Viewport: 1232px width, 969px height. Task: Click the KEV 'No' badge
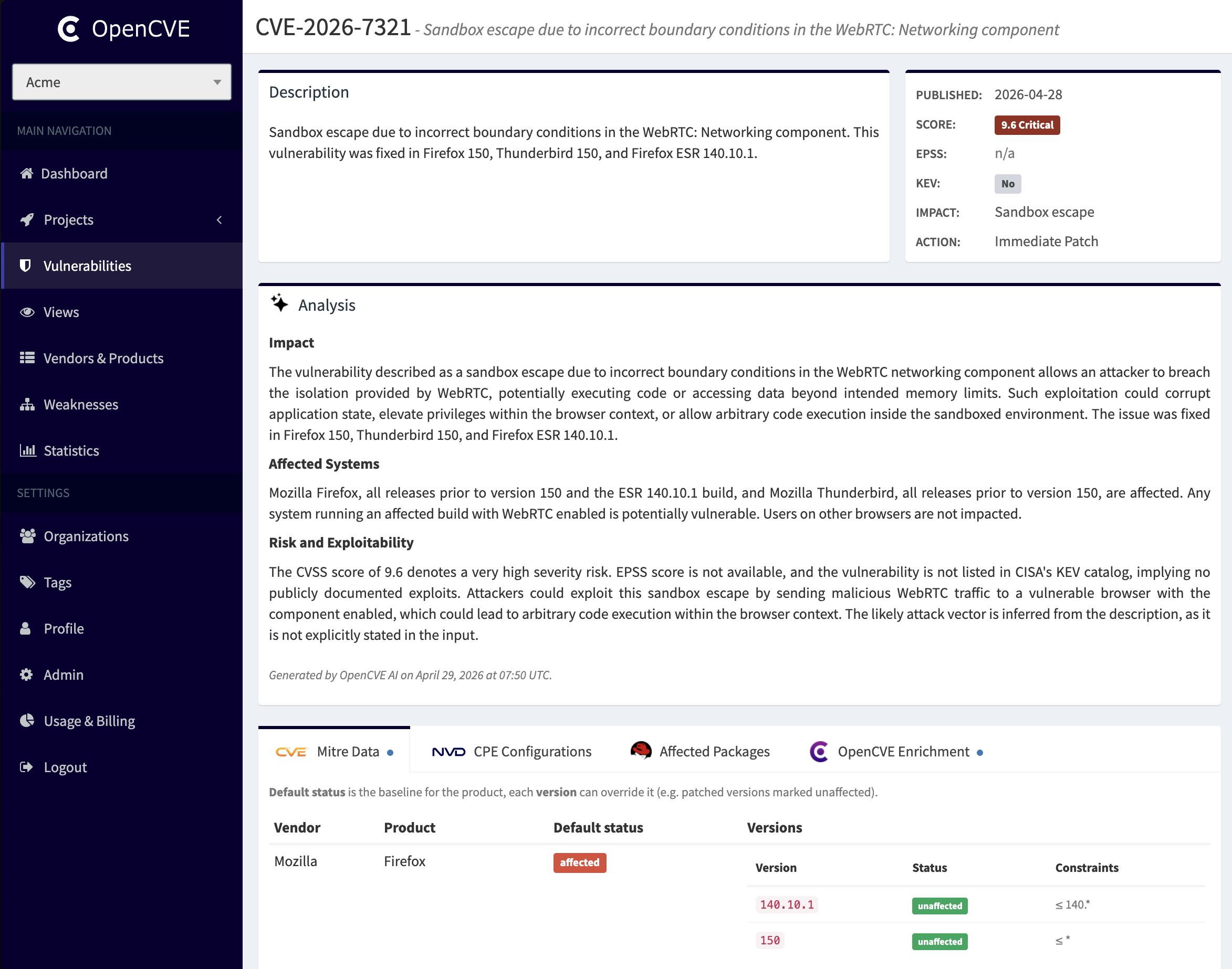(1008, 183)
